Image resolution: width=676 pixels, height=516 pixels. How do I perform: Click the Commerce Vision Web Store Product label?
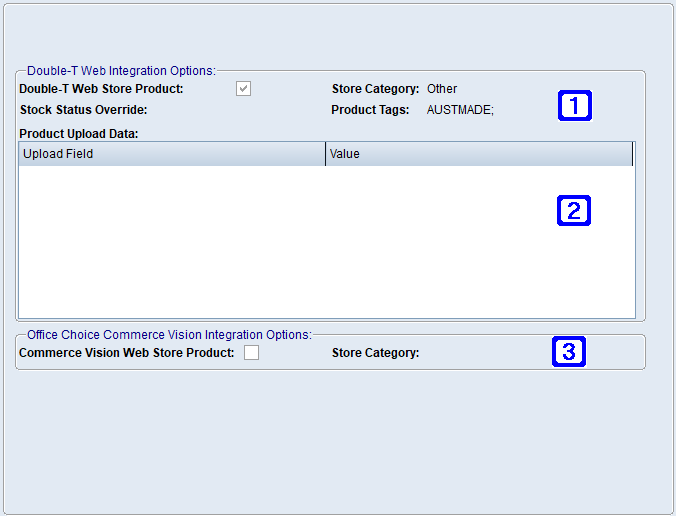click(x=127, y=353)
